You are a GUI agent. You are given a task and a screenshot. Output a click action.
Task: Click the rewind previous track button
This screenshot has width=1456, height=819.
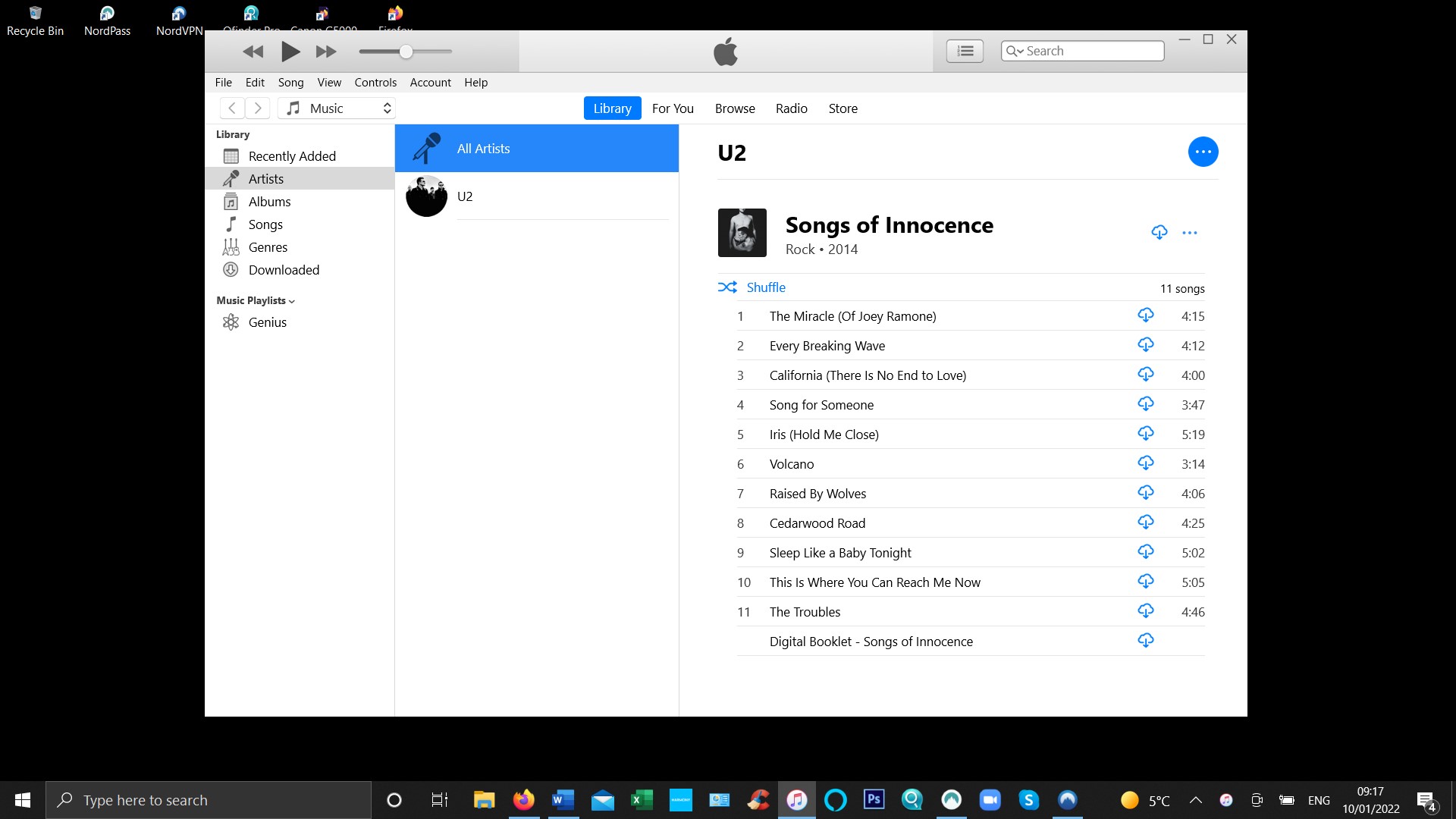253,52
